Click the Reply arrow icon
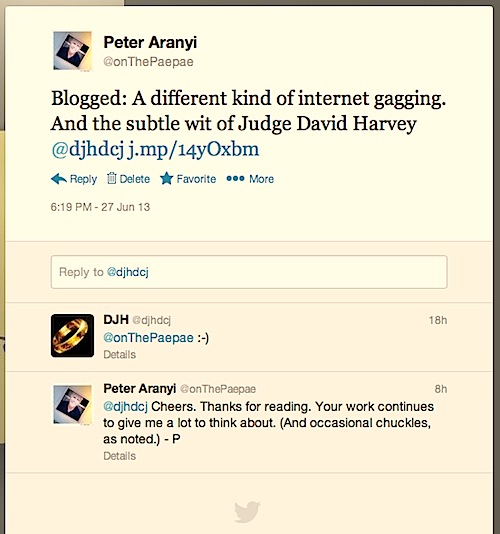This screenshot has height=534, width=500. [59, 178]
